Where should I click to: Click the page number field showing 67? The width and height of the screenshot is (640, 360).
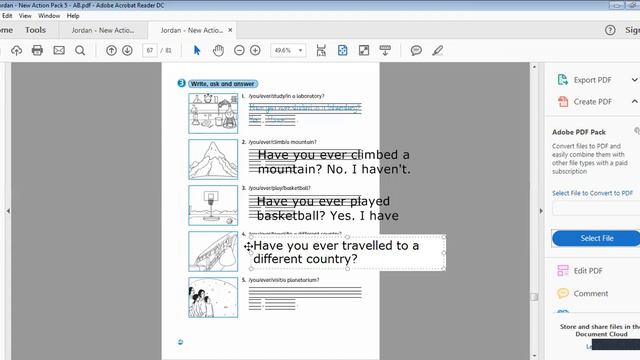(150, 50)
